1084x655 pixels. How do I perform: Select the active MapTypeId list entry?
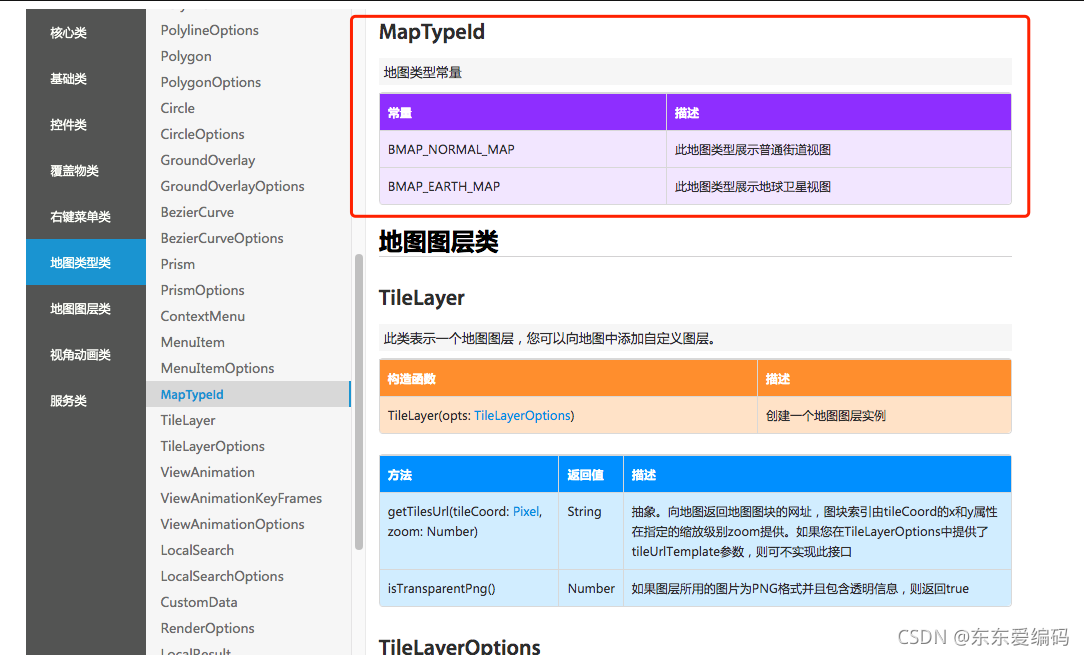click(x=248, y=394)
